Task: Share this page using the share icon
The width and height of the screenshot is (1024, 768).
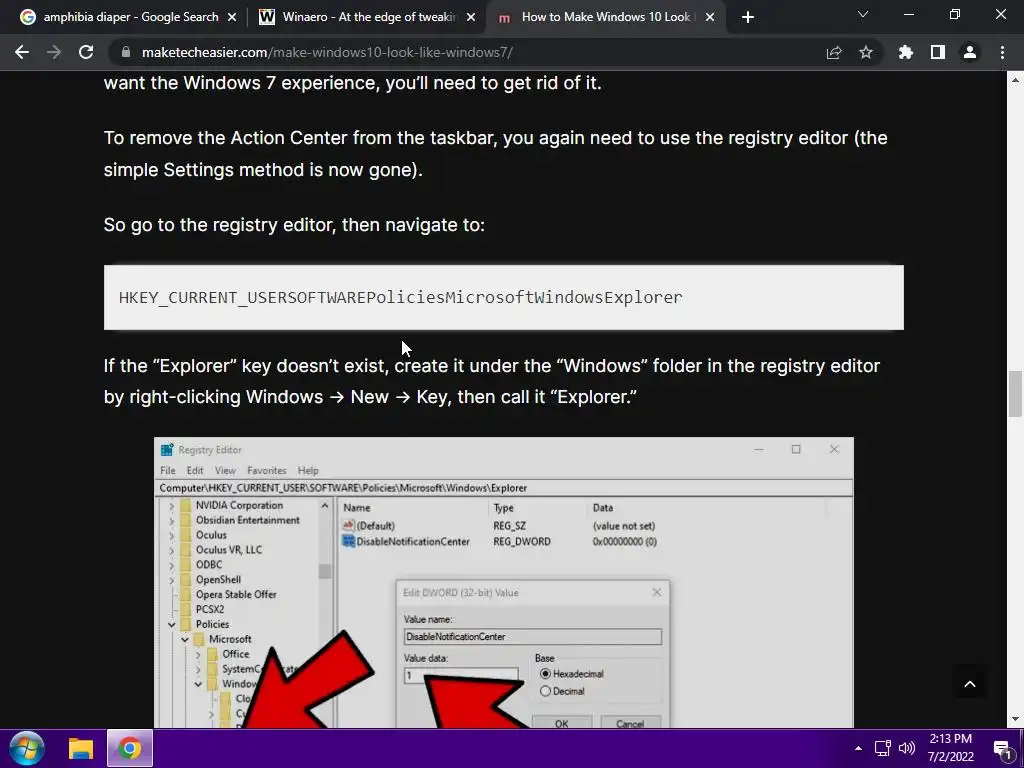Action: coord(834,52)
